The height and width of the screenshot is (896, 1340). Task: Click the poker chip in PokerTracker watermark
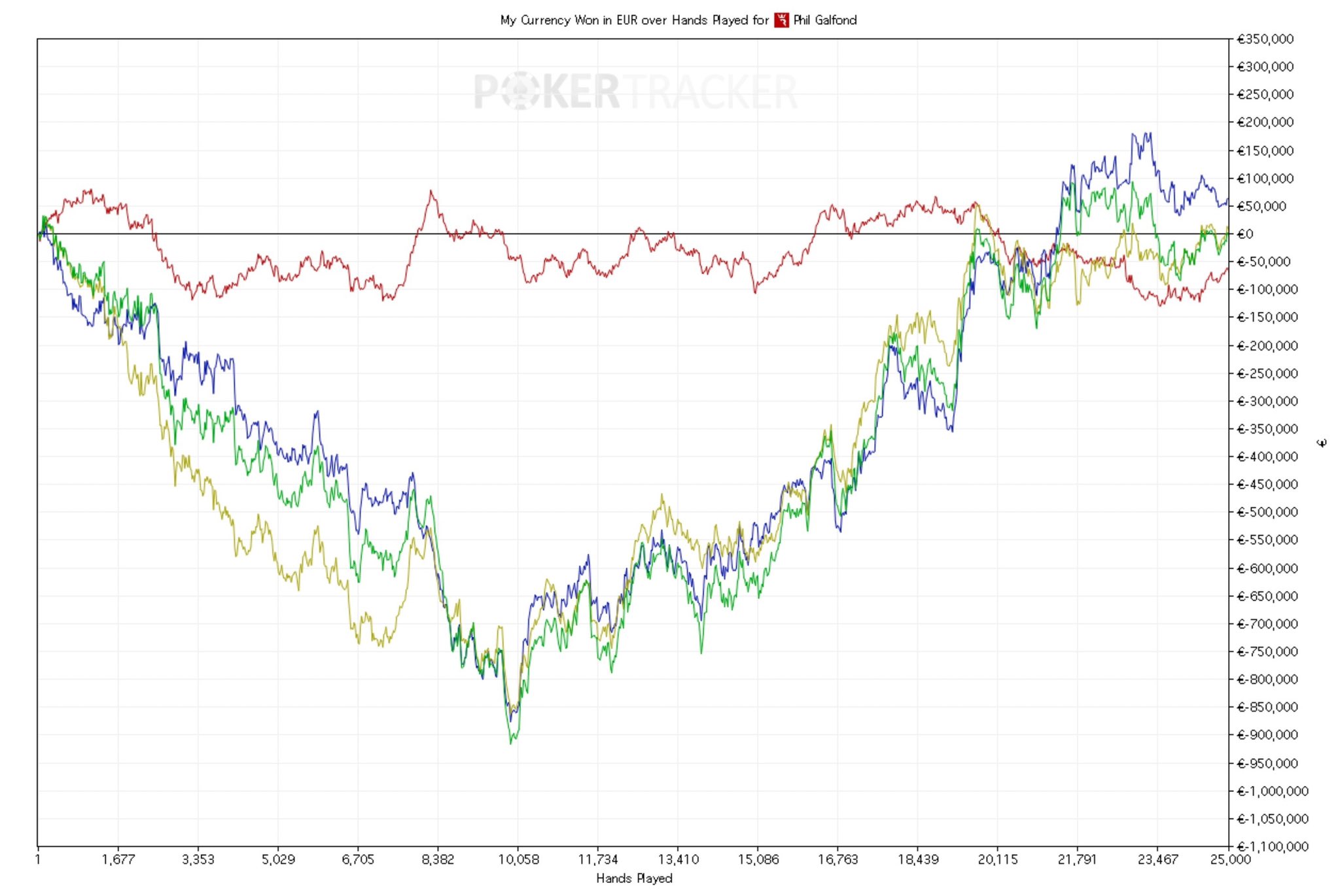click(521, 91)
